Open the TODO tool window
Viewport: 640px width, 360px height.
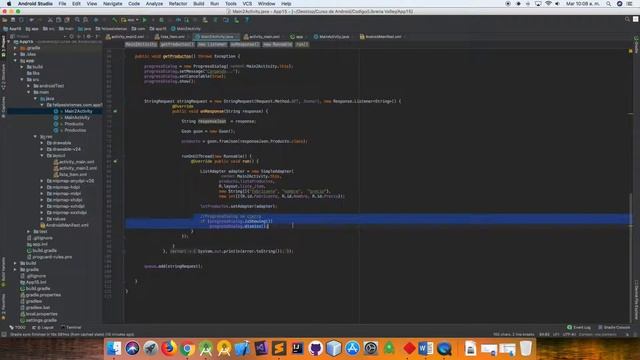click(18, 327)
